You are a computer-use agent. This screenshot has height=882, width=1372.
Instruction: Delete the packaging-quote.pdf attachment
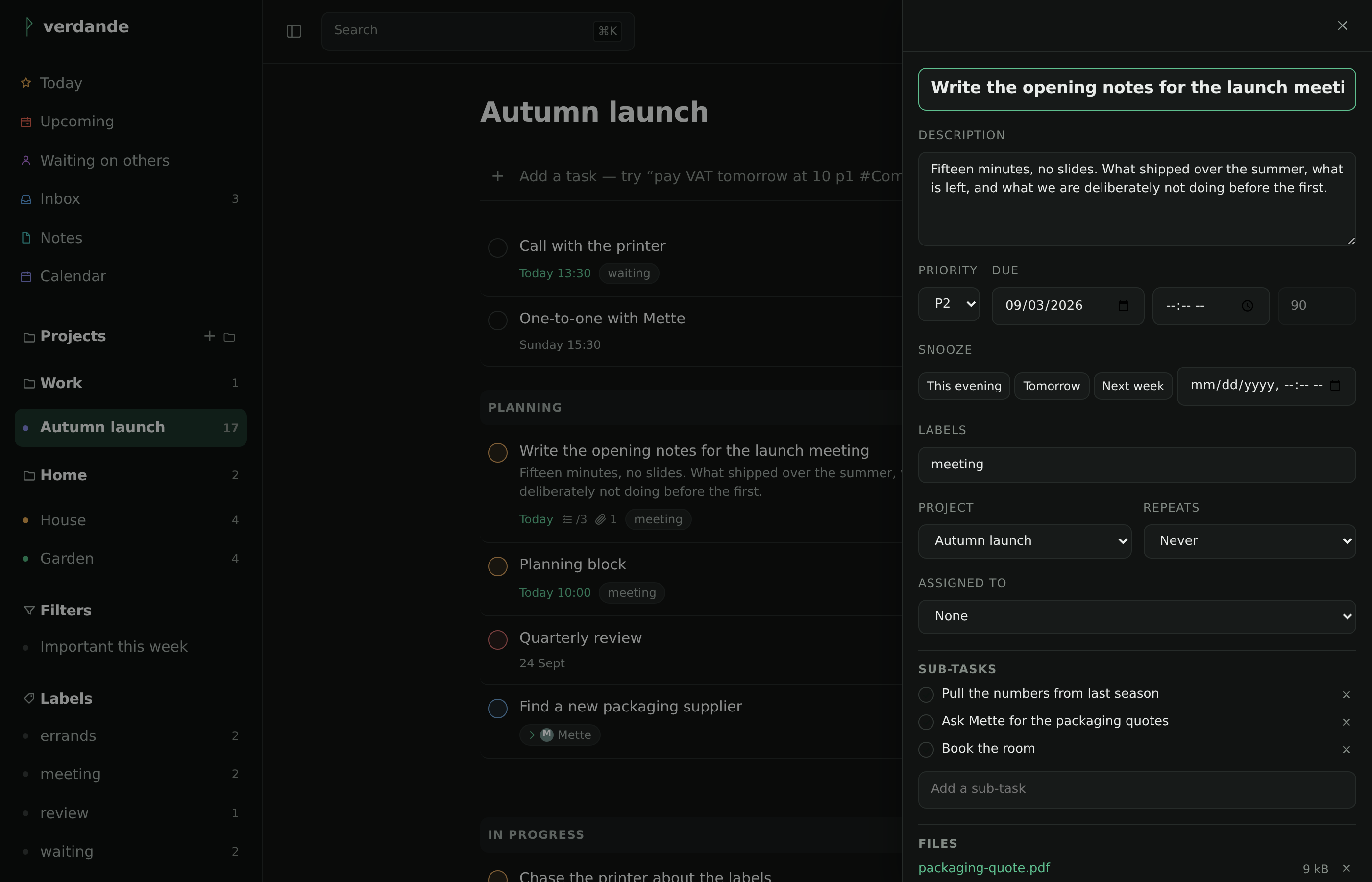click(x=1346, y=868)
